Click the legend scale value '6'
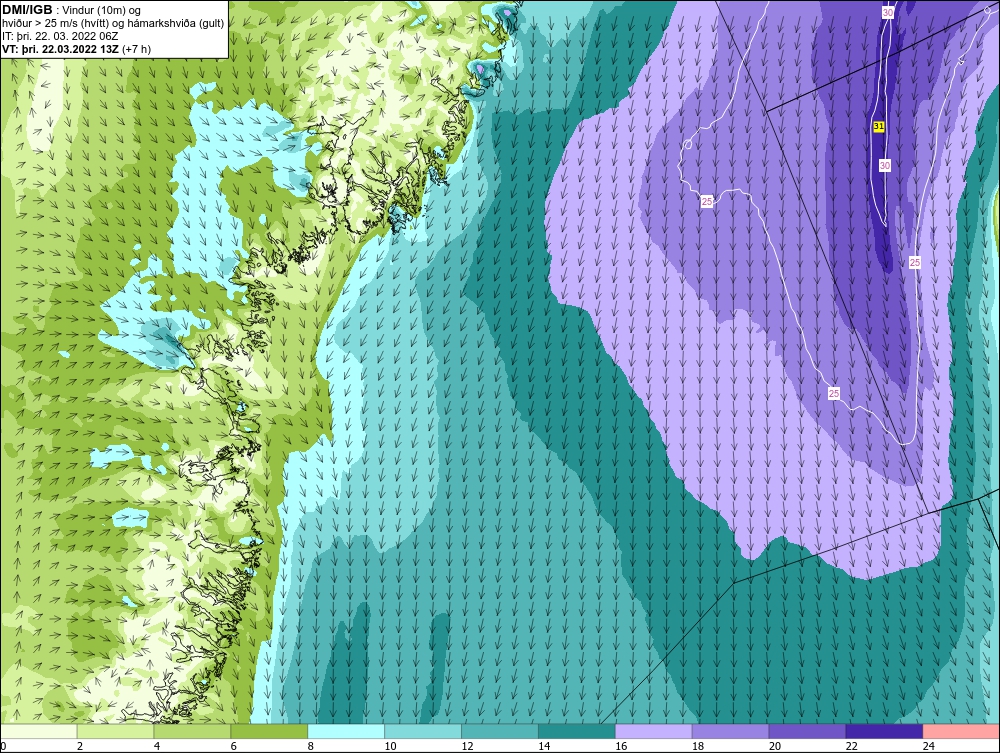Image resolution: width=1000 pixels, height=753 pixels. [233, 746]
